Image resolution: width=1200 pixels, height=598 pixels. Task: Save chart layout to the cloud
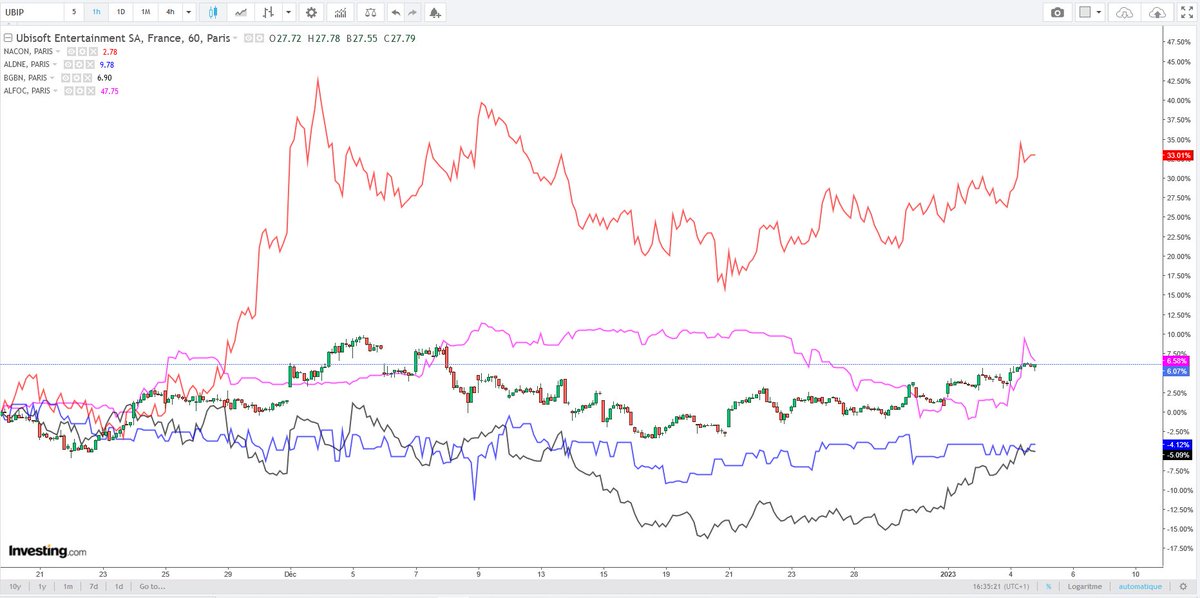(x=1156, y=12)
